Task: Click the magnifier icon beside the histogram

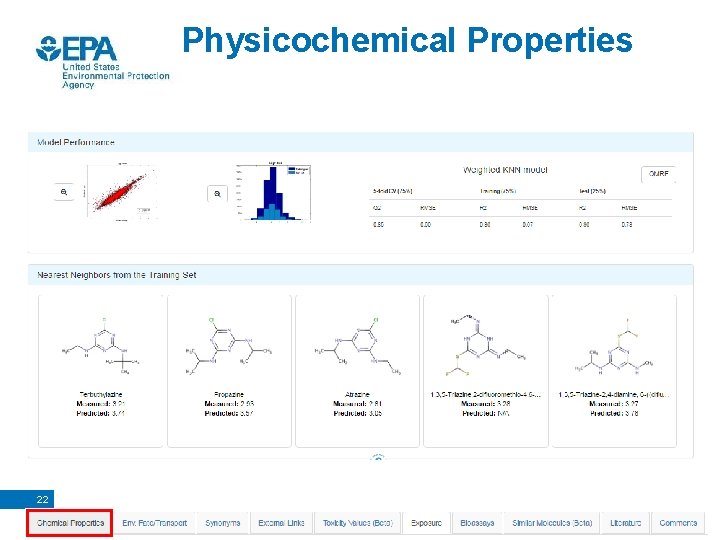Action: (217, 194)
